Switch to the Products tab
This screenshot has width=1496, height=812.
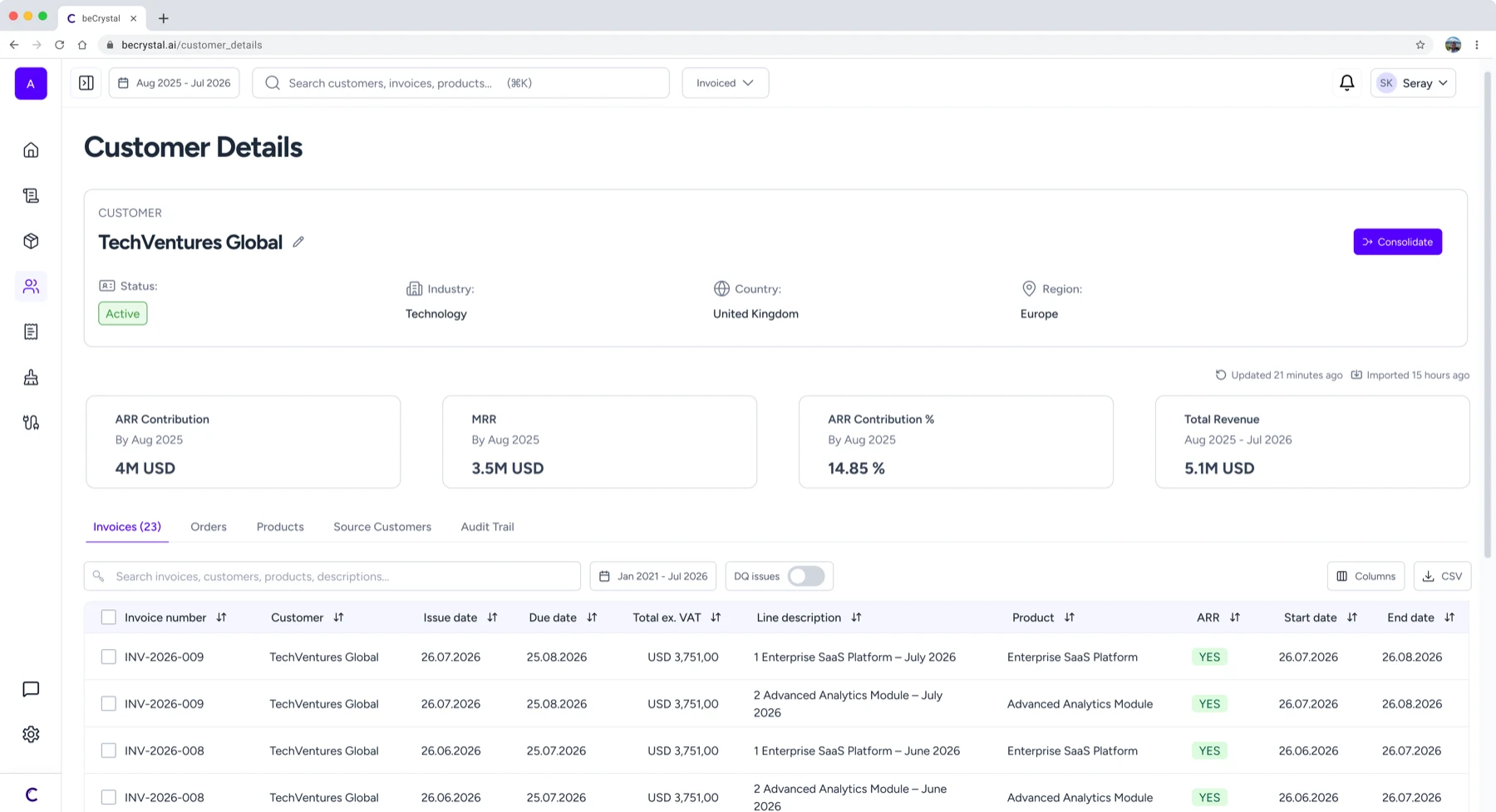click(280, 527)
